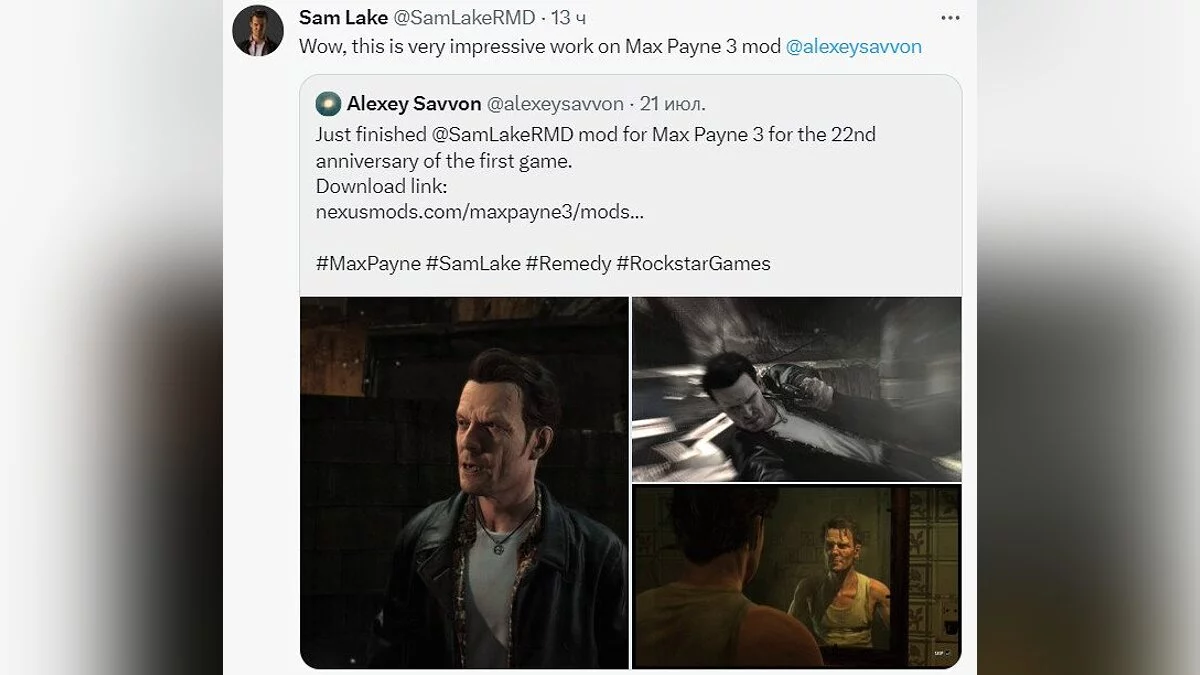This screenshot has width=1200, height=675.
Task: Open Sam Lake's display name link
Action: [x=343, y=18]
